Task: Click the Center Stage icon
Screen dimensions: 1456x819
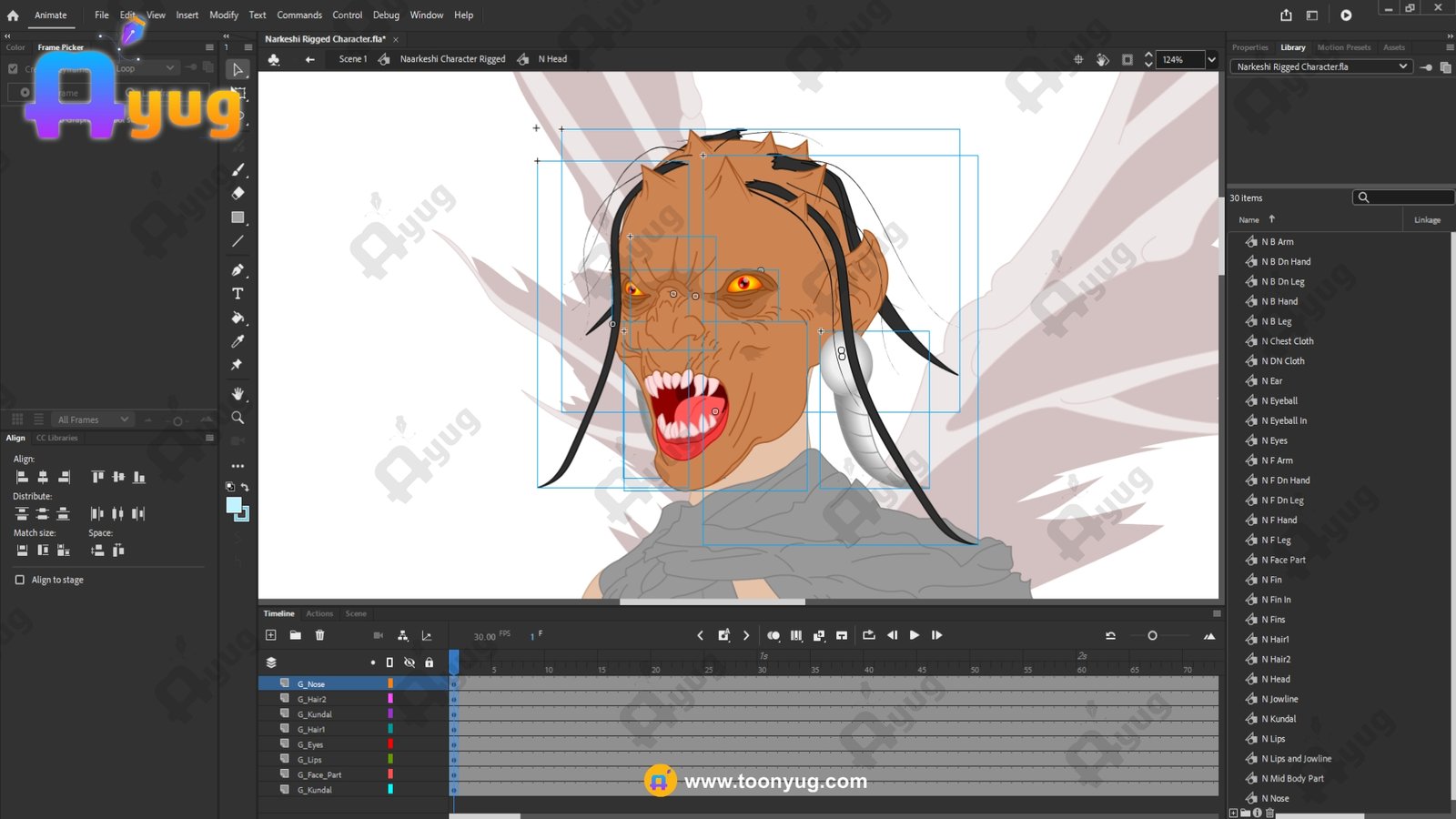Action: 1078,59
